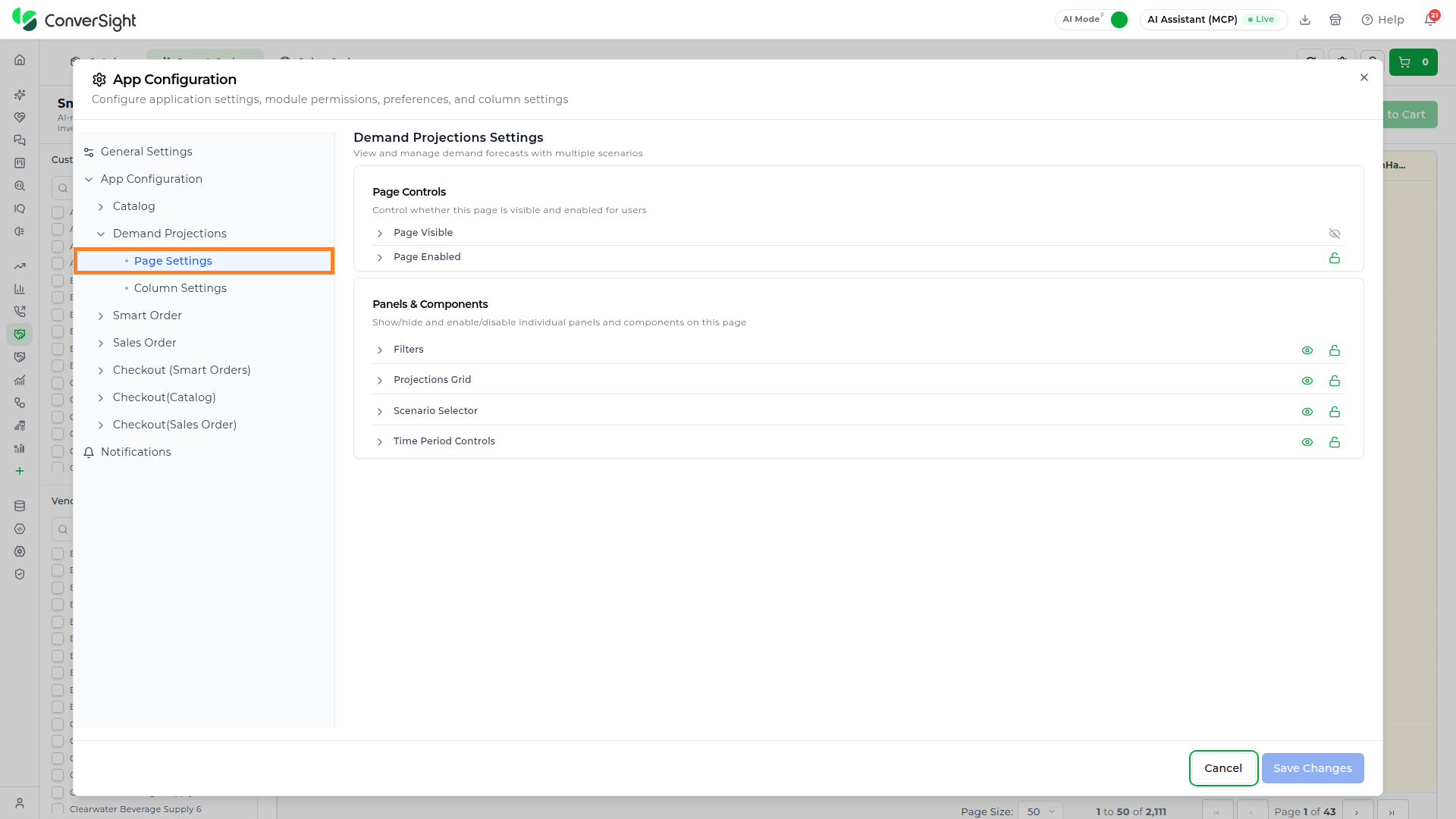
Task: Click the lock icon for Filters row
Action: click(x=1335, y=350)
